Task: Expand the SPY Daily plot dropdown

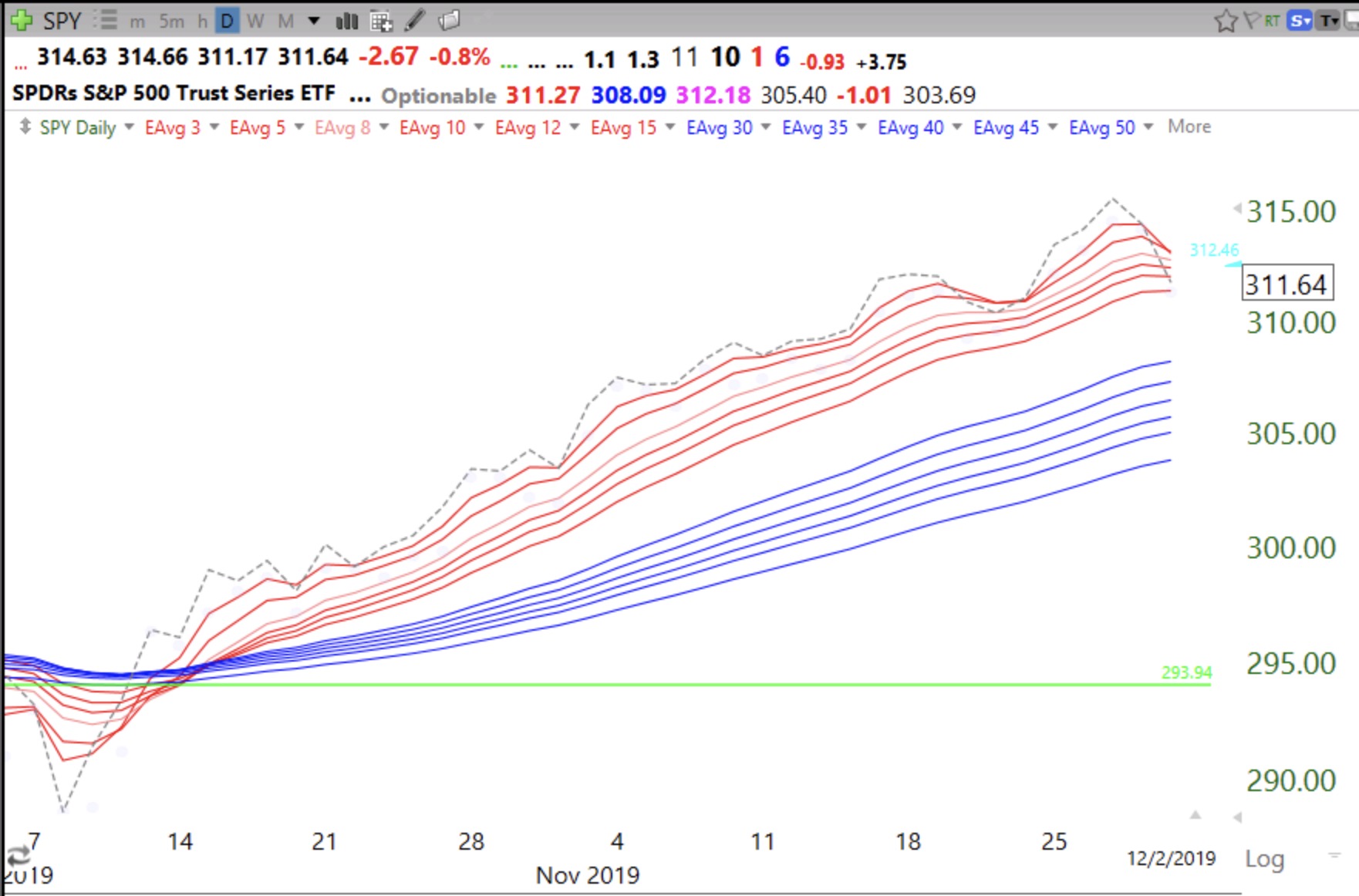Action: coord(129,127)
